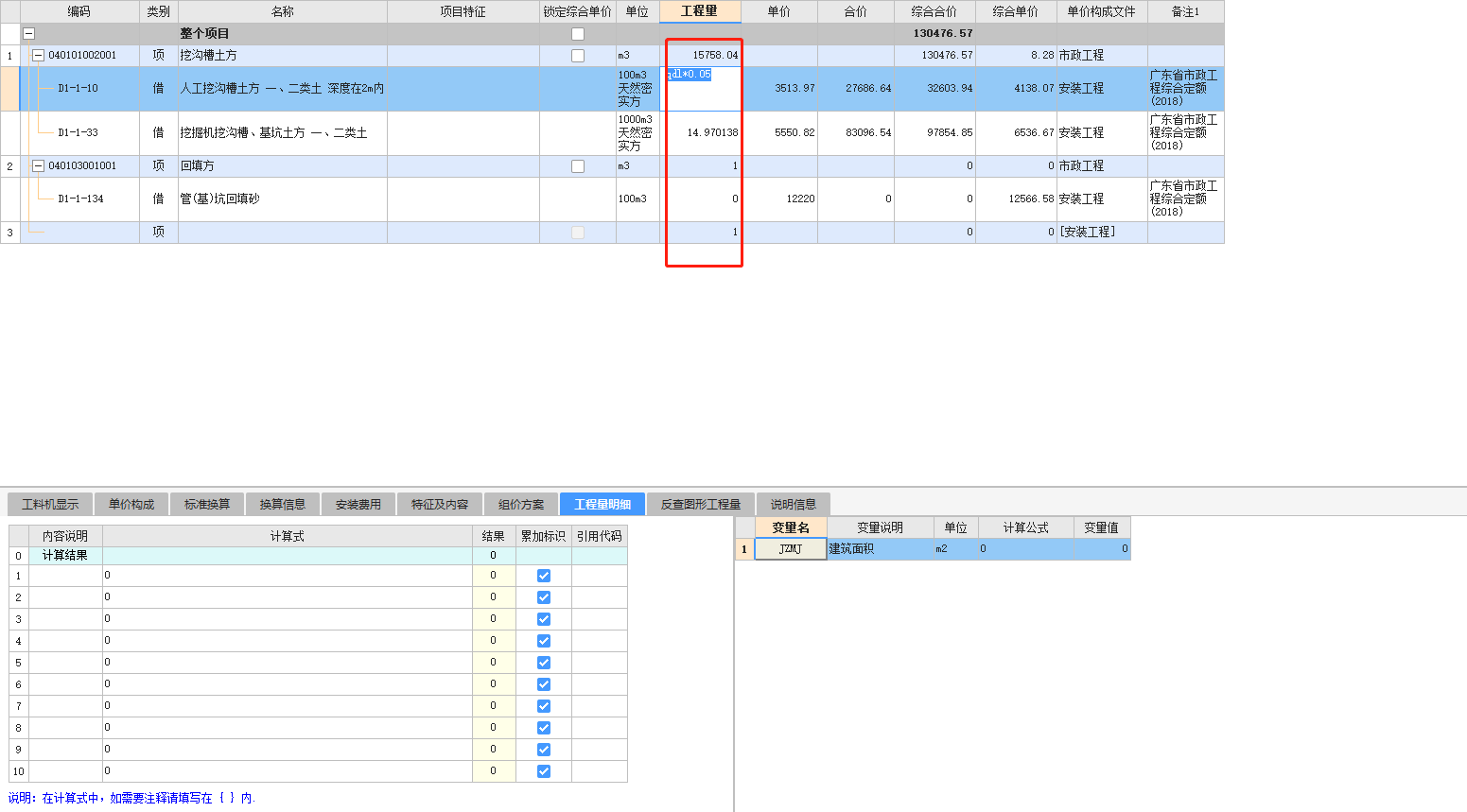
Task: Click the 变量名 column header
Action: tap(791, 527)
